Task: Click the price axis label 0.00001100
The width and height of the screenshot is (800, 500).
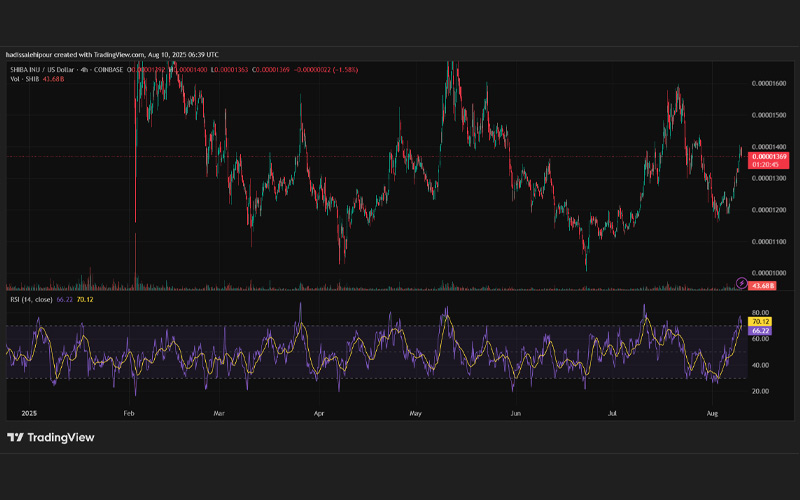Action: click(x=769, y=241)
